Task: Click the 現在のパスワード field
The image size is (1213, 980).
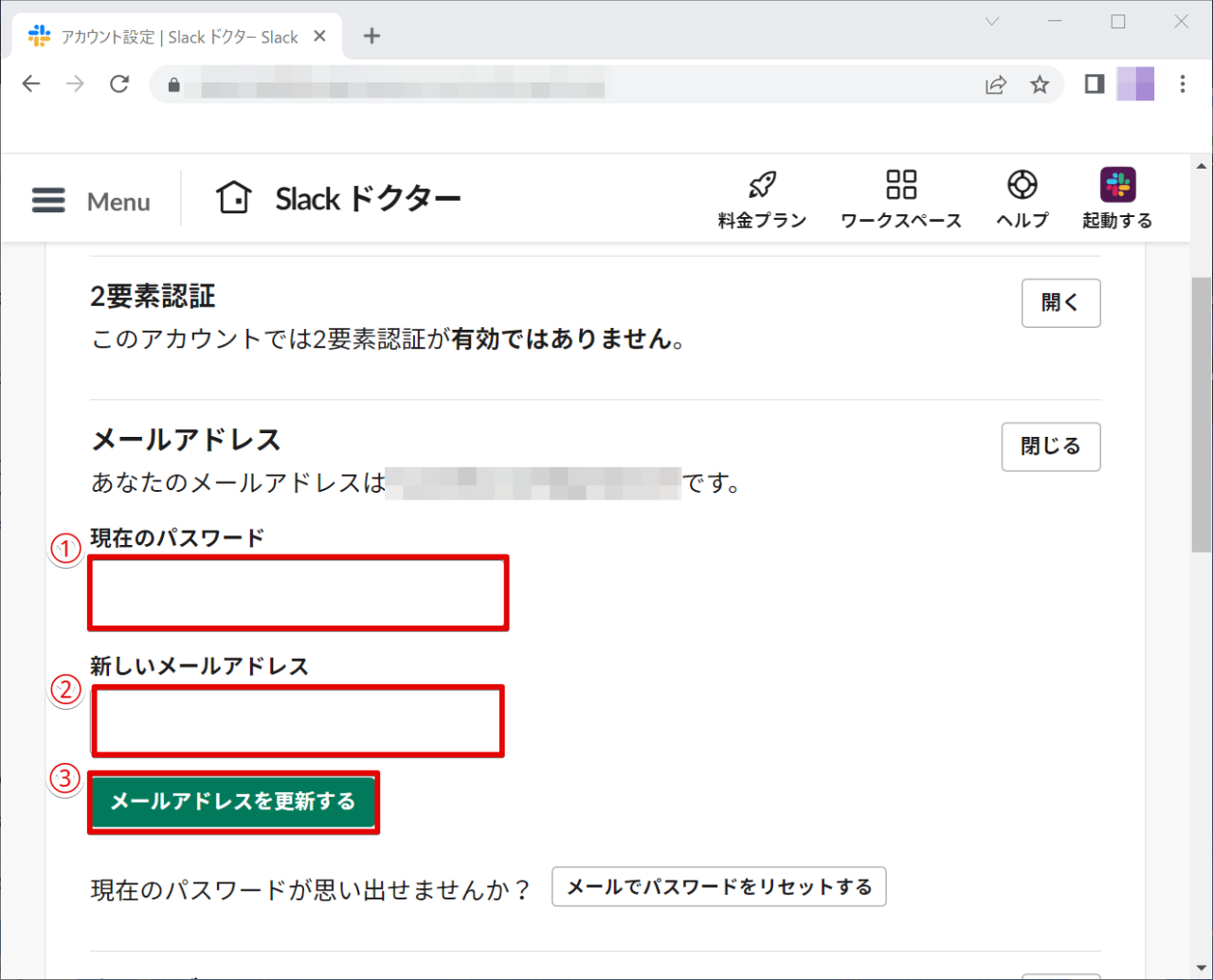Action: (299, 593)
